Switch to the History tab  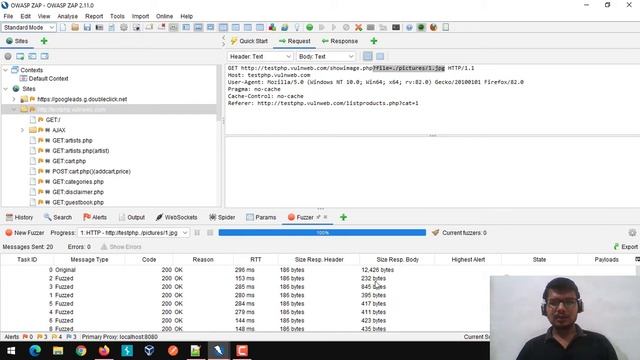pos(19,217)
